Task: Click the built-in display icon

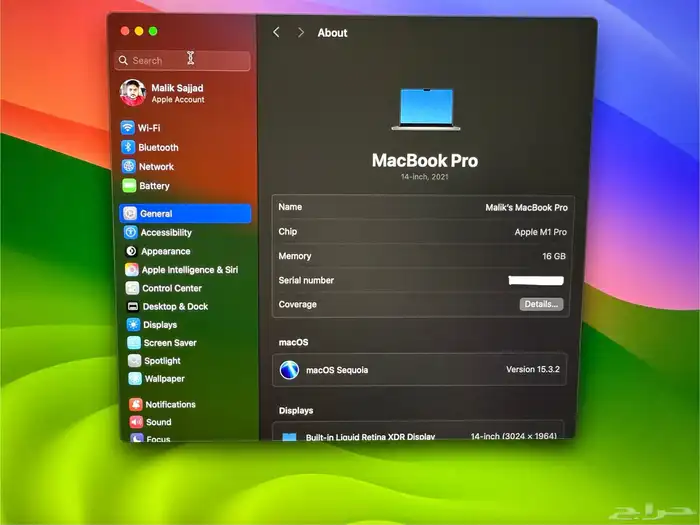Action: click(x=289, y=437)
